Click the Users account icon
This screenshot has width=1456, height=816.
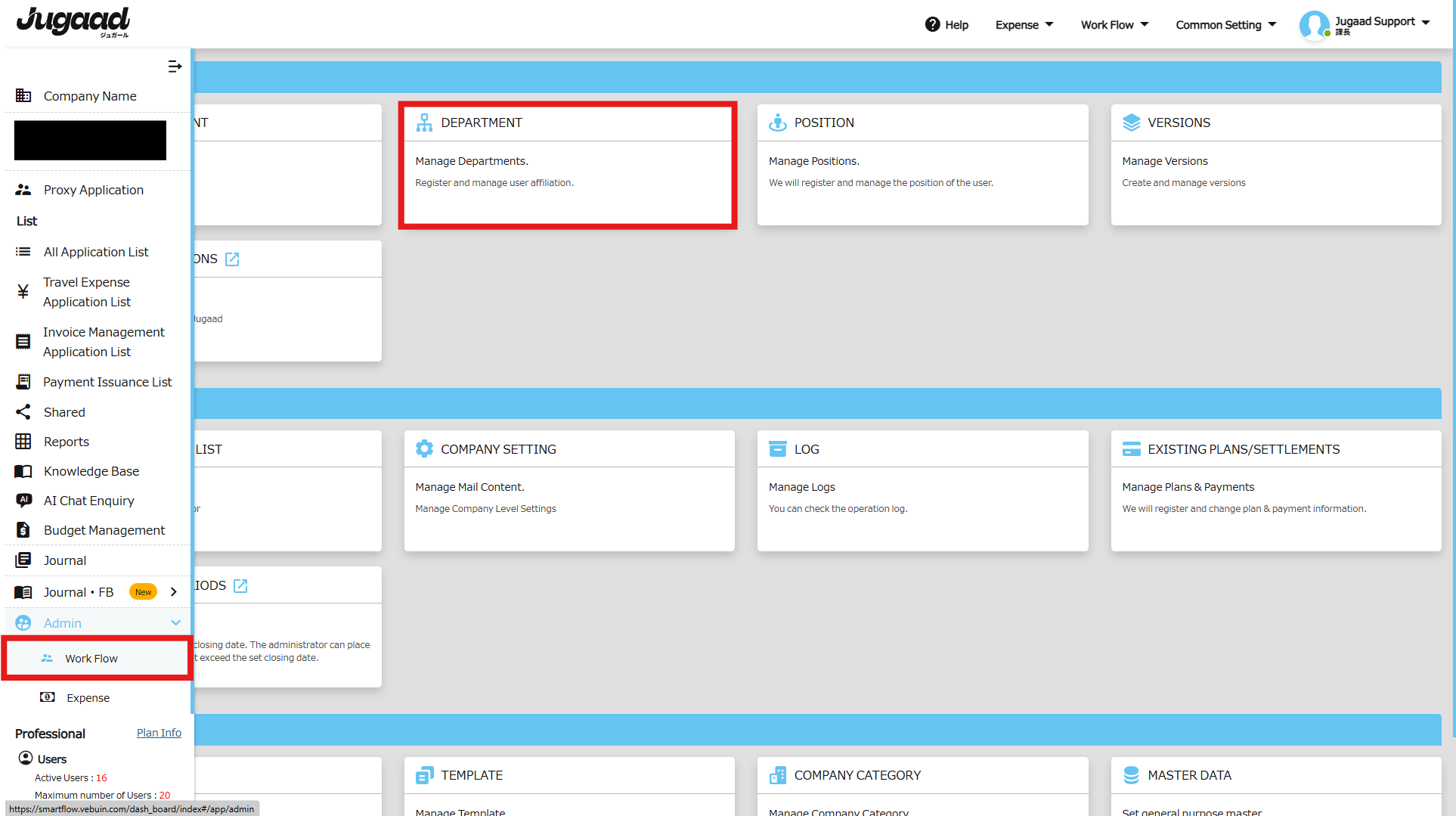(26, 758)
